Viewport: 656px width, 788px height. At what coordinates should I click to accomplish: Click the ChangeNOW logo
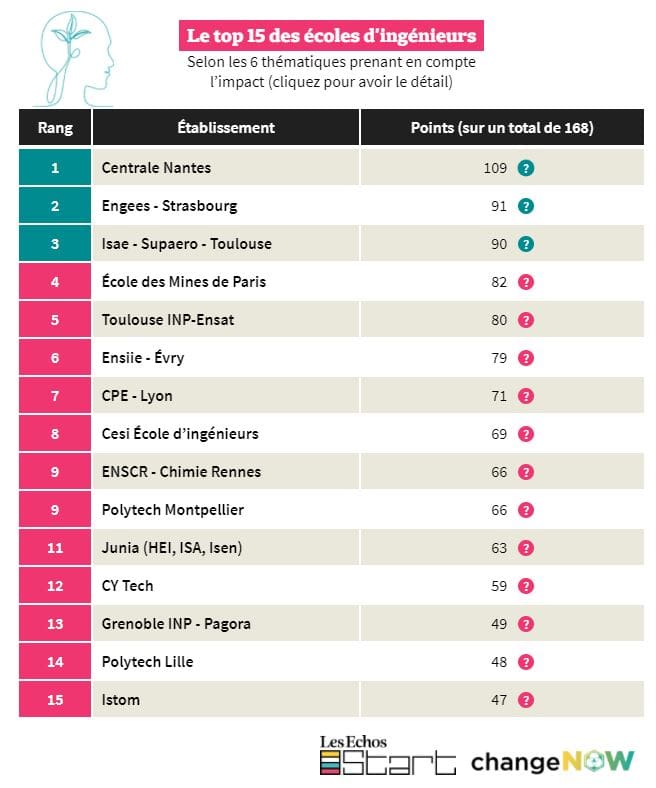tap(552, 762)
